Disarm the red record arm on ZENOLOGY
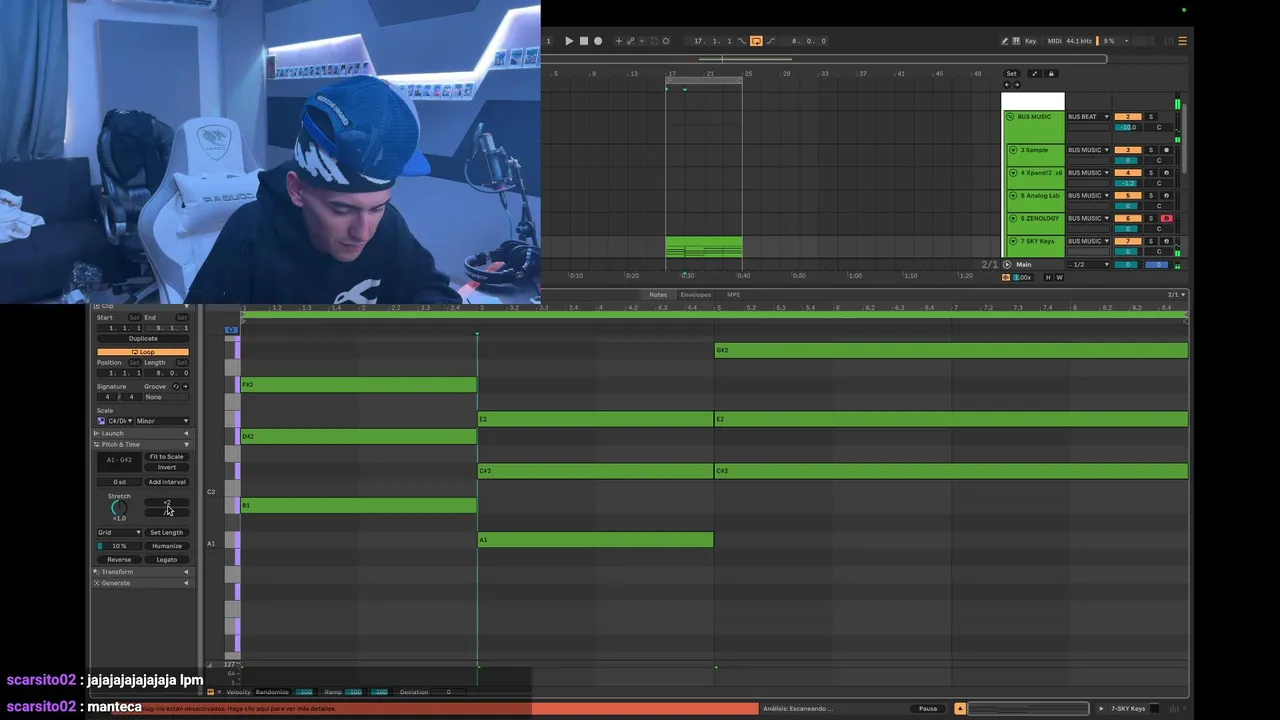This screenshot has height=720, width=1280. [x=1166, y=218]
